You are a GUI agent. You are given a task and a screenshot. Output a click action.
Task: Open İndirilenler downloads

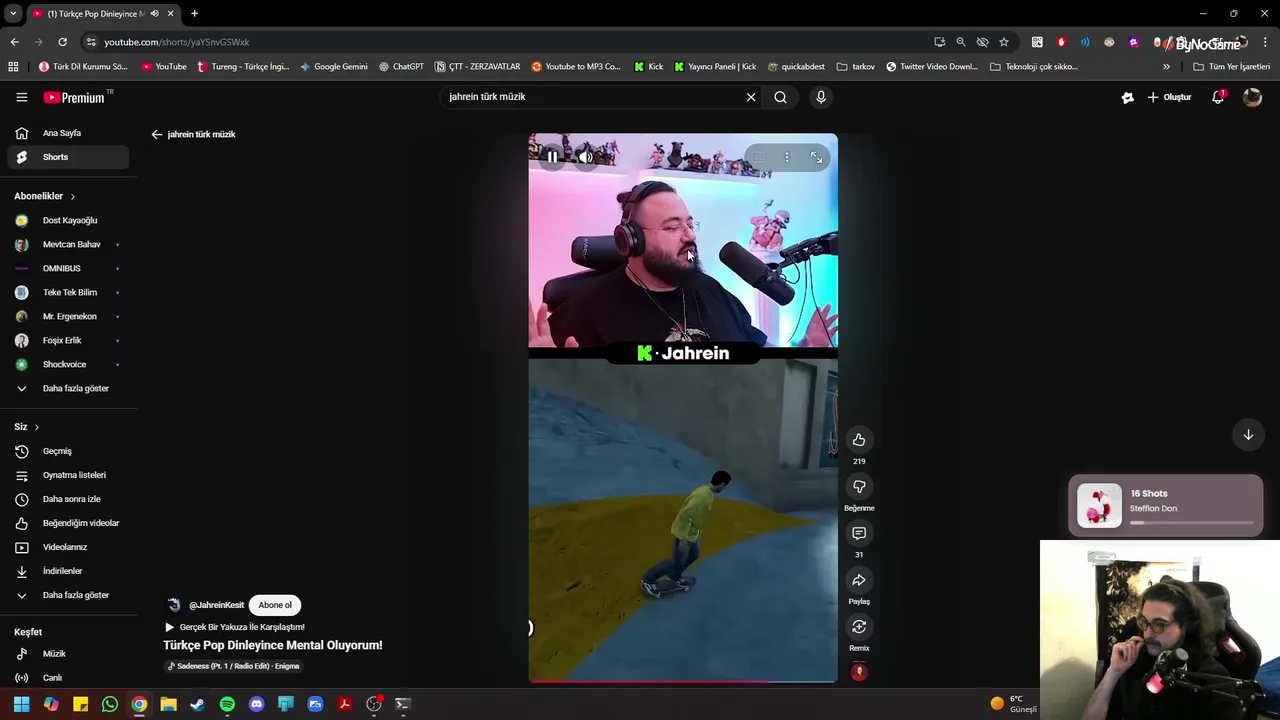[68, 571]
